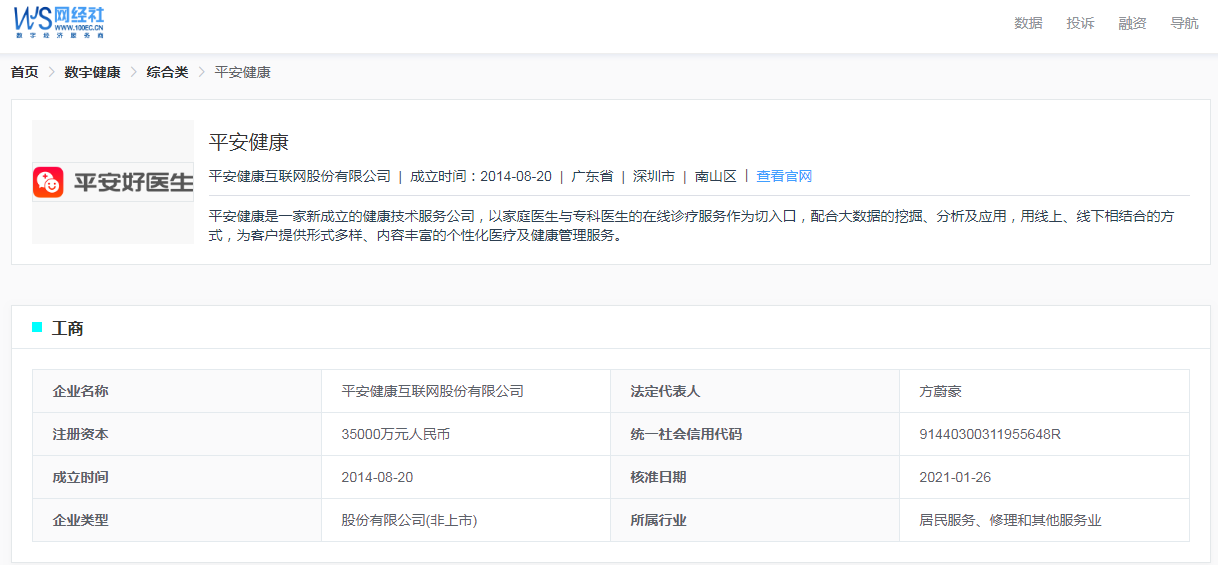This screenshot has width=1218, height=565.
Task: Click the cyan square beside 工商 heading
Action: click(x=37, y=327)
